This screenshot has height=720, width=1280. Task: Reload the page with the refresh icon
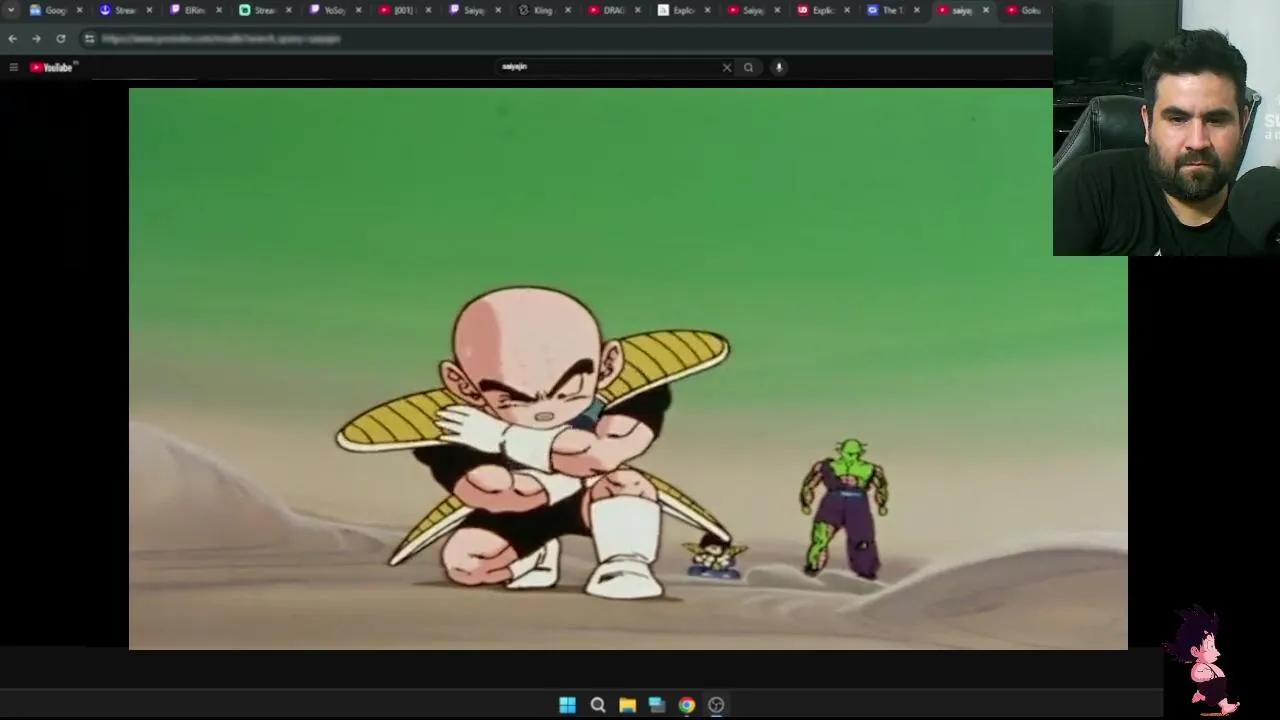pyautogui.click(x=61, y=38)
